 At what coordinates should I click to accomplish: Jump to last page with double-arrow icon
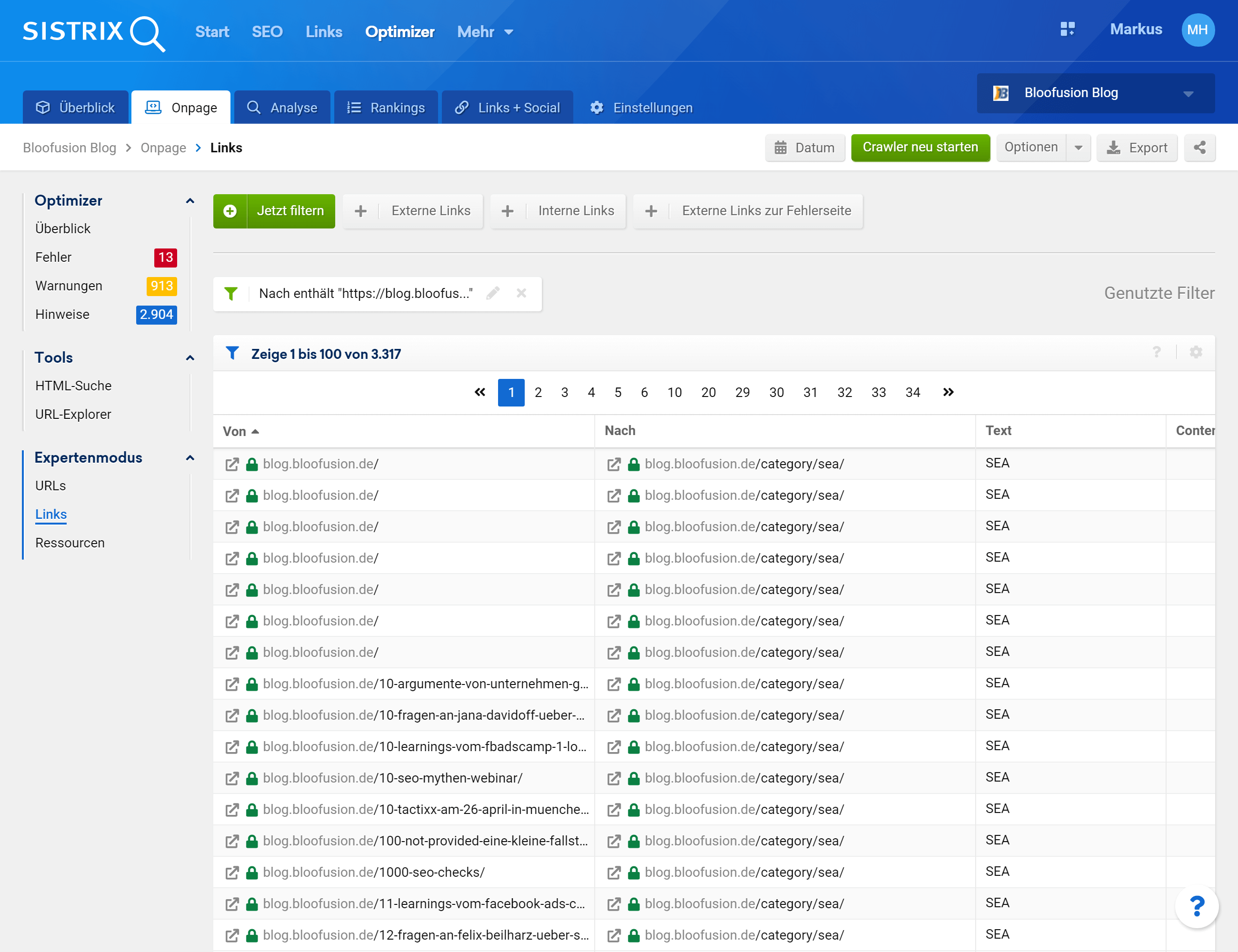point(948,393)
